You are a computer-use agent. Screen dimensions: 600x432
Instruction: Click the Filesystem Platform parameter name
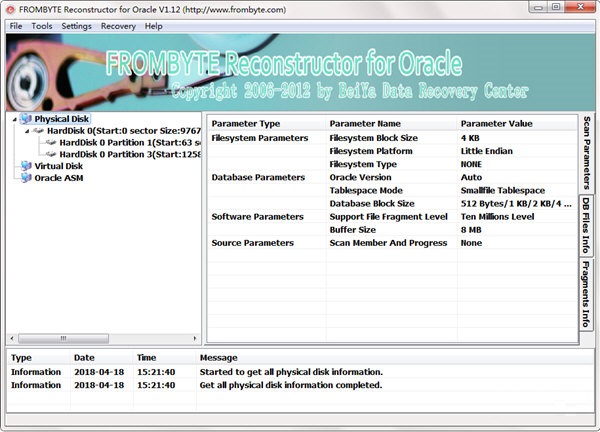tap(371, 151)
